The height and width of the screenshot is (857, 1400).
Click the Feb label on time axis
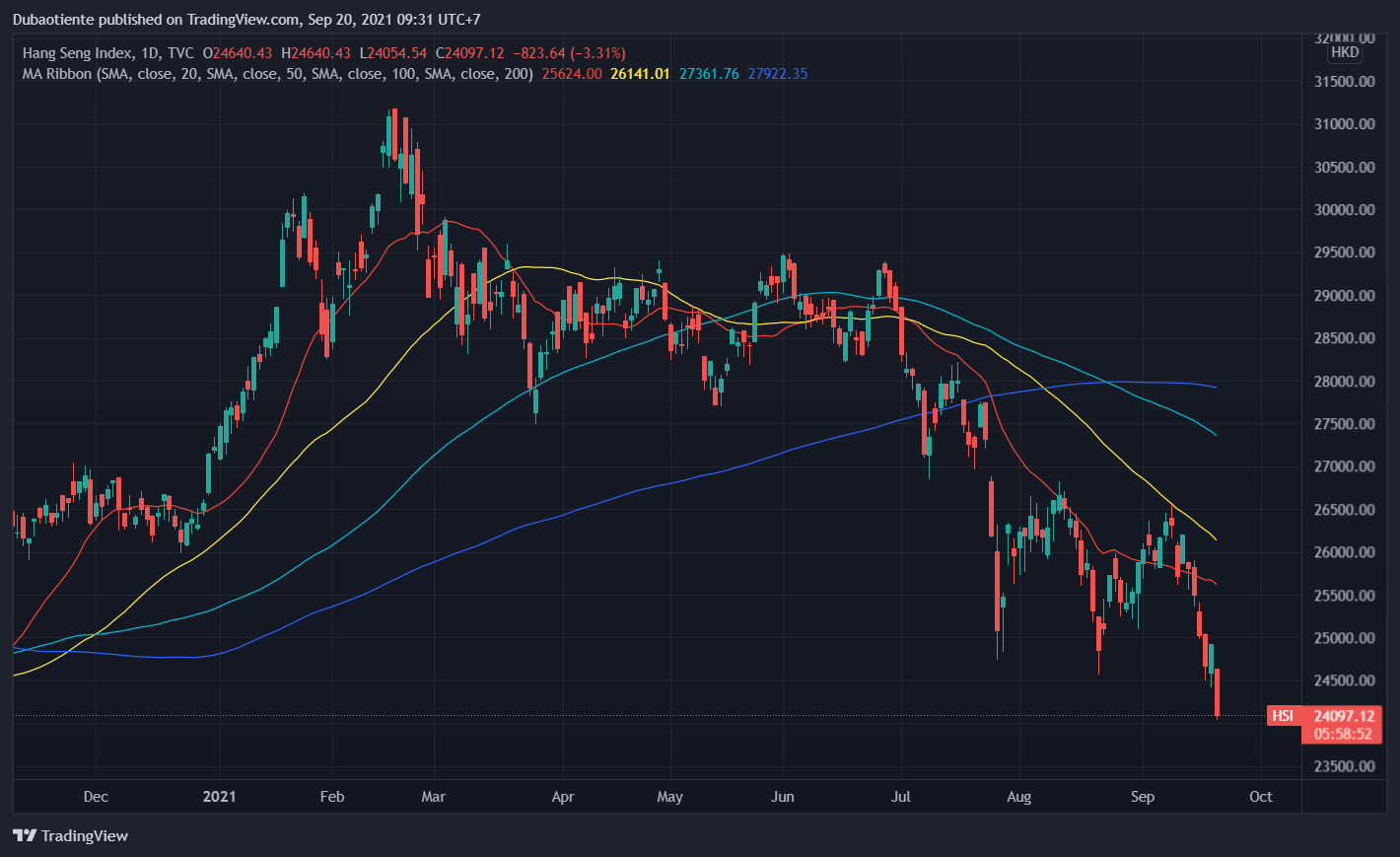coord(332,797)
